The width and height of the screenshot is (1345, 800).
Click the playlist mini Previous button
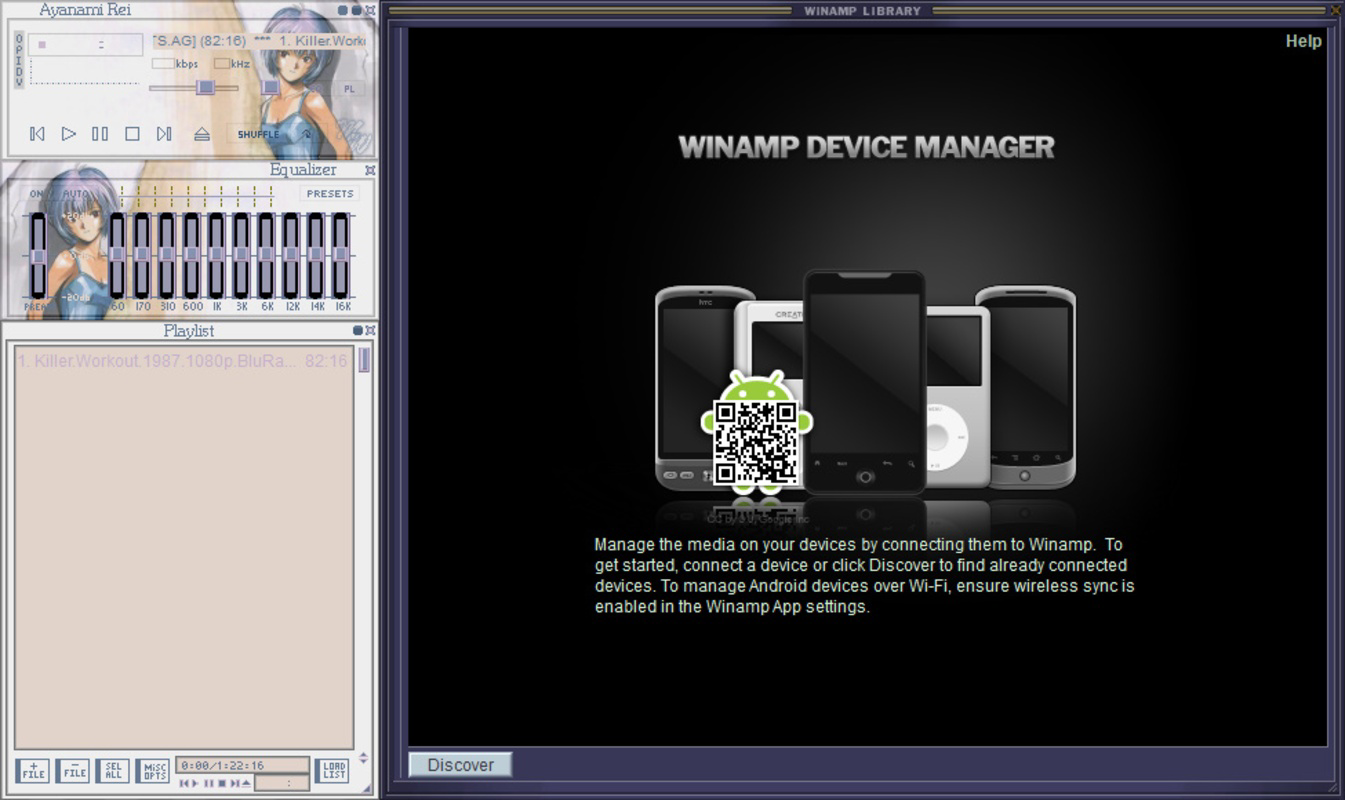pos(184,783)
